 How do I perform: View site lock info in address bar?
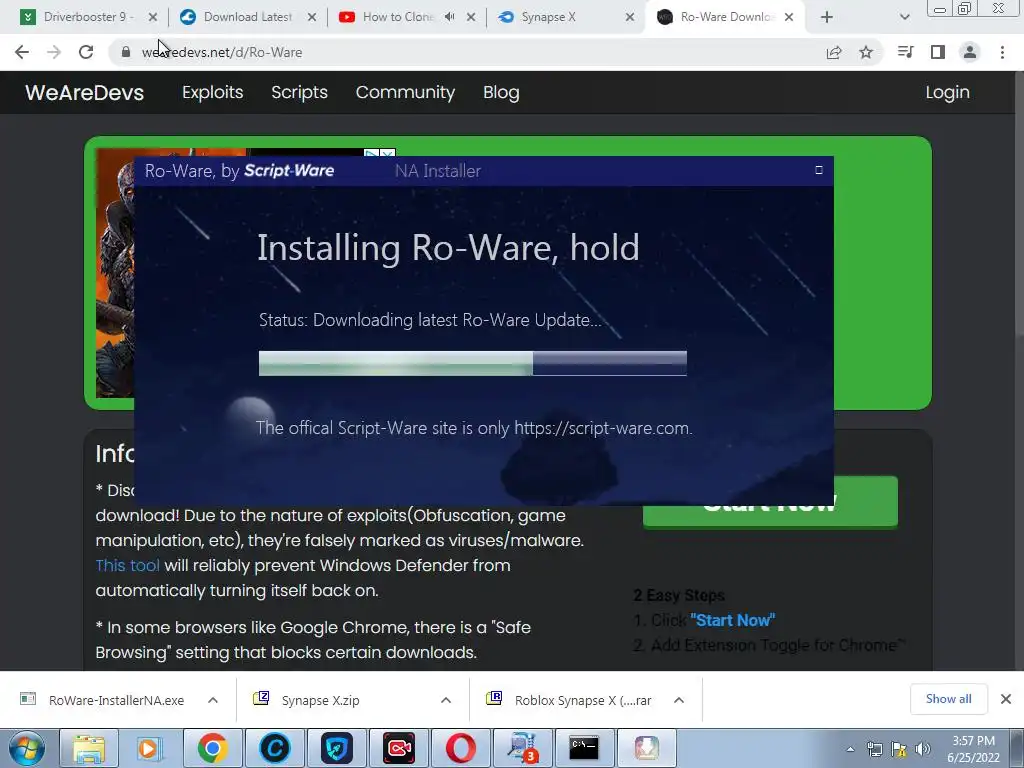126,52
